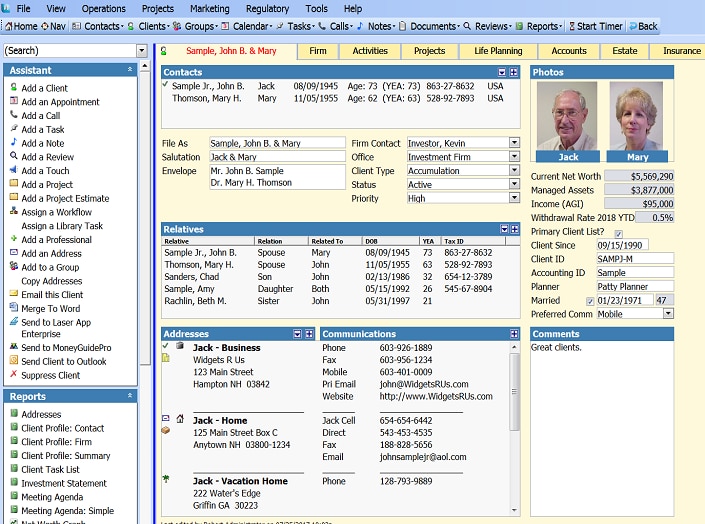Screen dimensions: 705x524
Task: Open the Status dropdown
Action: tap(514, 184)
